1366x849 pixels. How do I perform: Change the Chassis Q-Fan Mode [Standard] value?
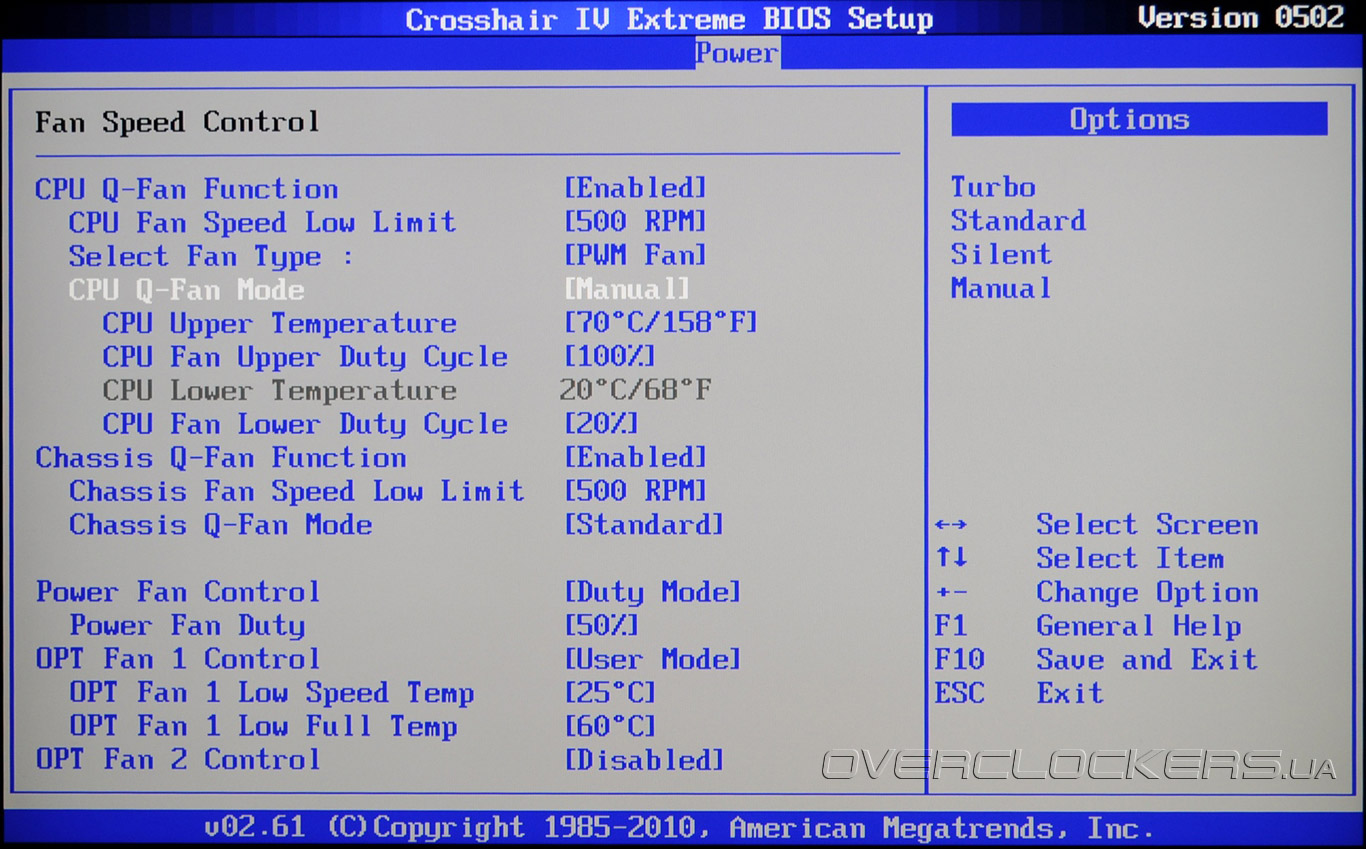(644, 524)
